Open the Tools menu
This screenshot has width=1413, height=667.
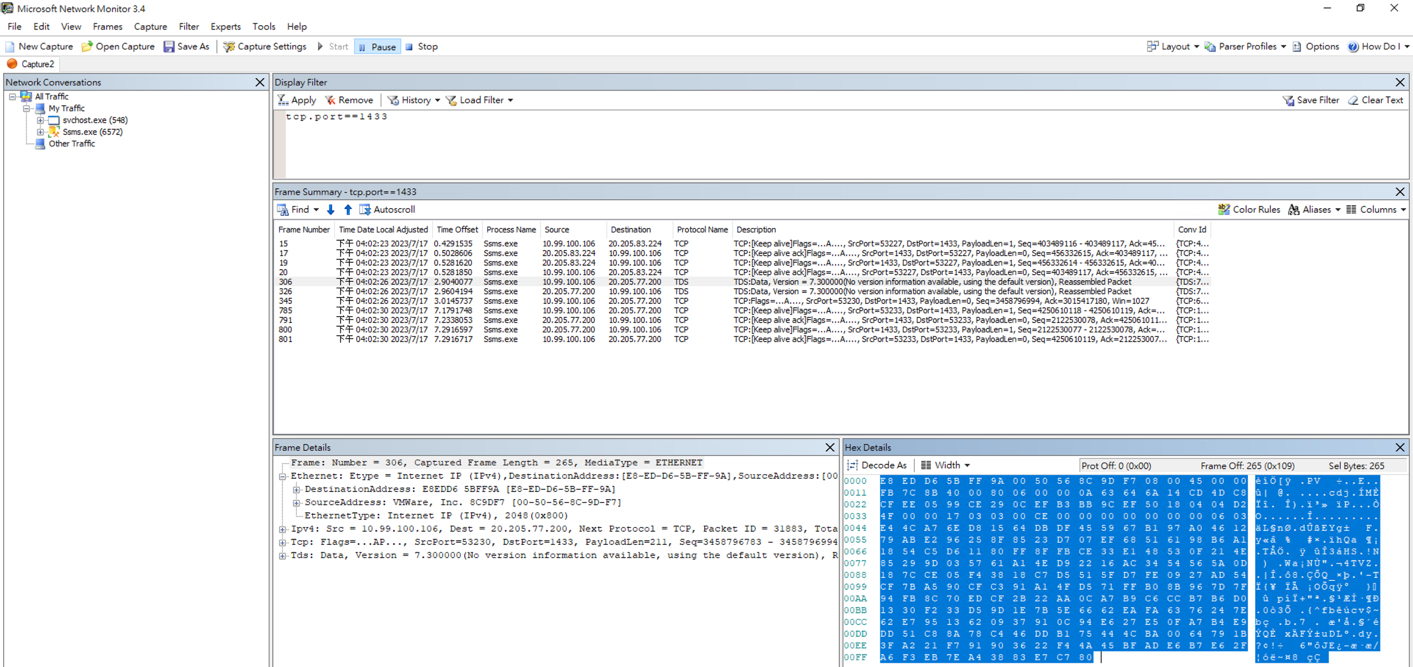coord(264,27)
